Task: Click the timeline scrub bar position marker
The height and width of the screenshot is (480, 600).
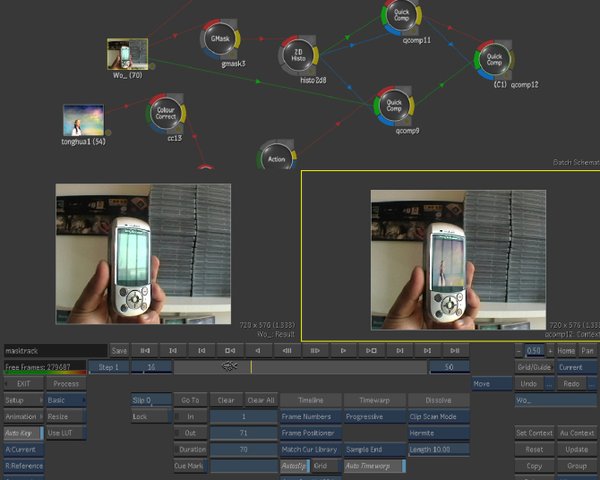Action: tap(228, 368)
